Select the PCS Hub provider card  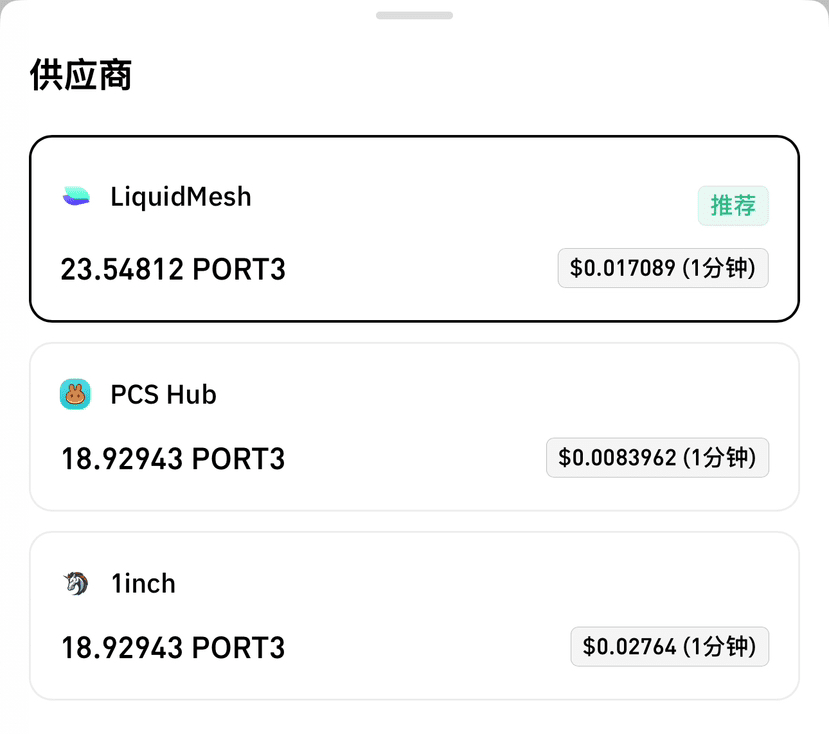(414, 427)
